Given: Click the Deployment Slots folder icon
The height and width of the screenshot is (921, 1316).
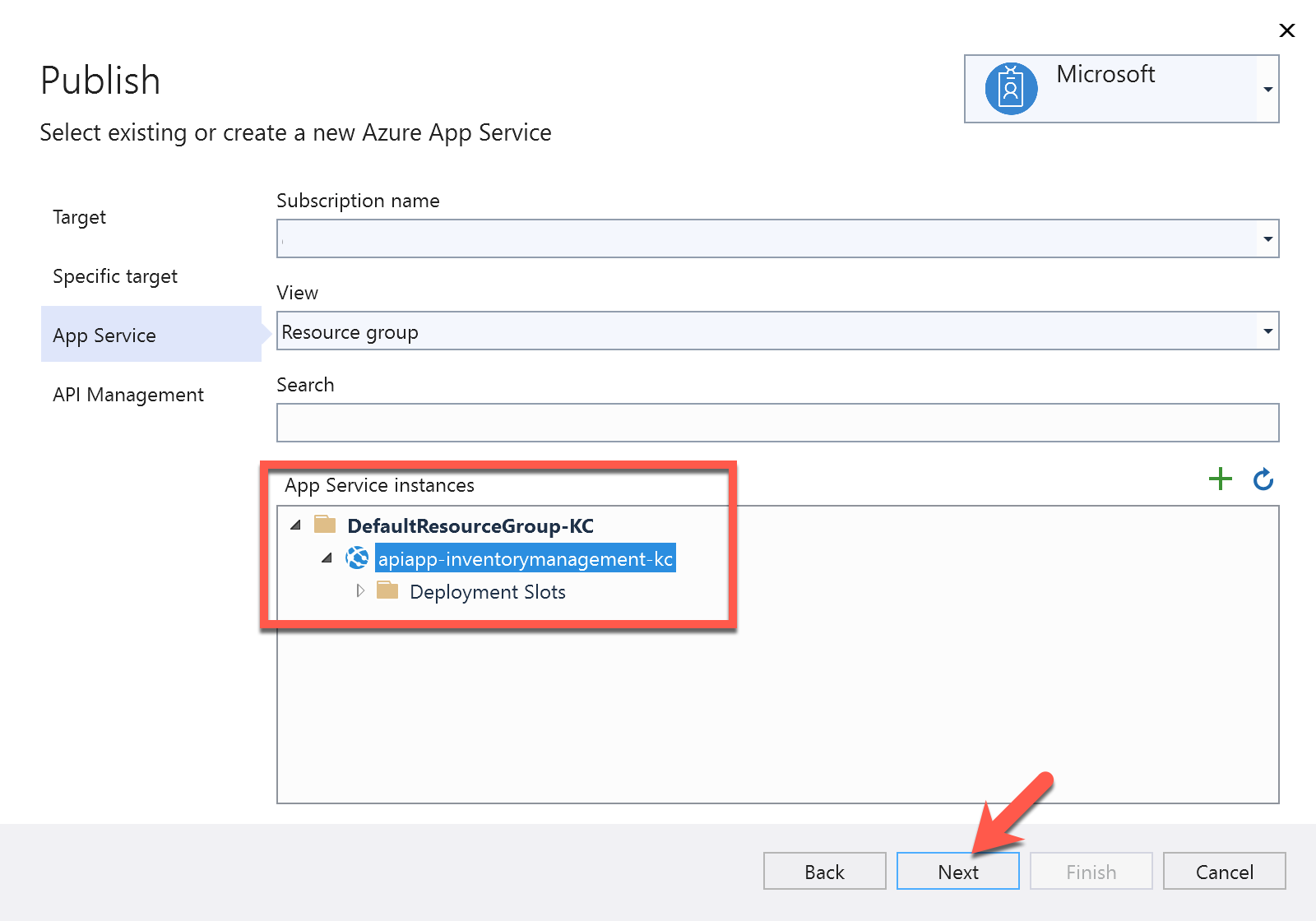Looking at the screenshot, I should coord(387,590).
